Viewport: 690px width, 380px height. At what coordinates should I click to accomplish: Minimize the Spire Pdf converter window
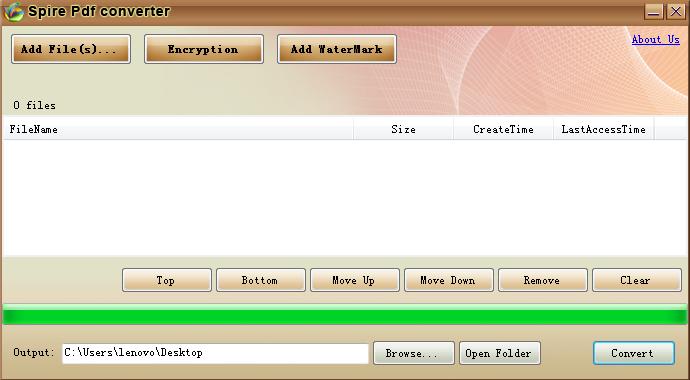[654, 11]
